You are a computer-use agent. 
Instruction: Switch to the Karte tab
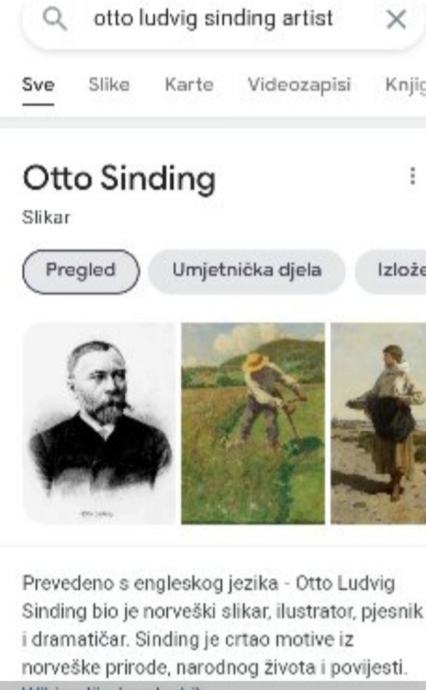(x=189, y=84)
